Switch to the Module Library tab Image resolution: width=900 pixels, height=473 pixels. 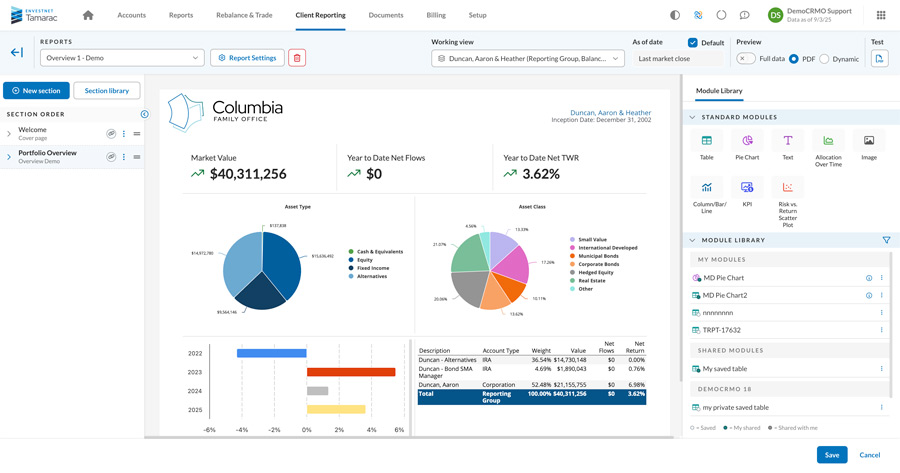point(719,91)
